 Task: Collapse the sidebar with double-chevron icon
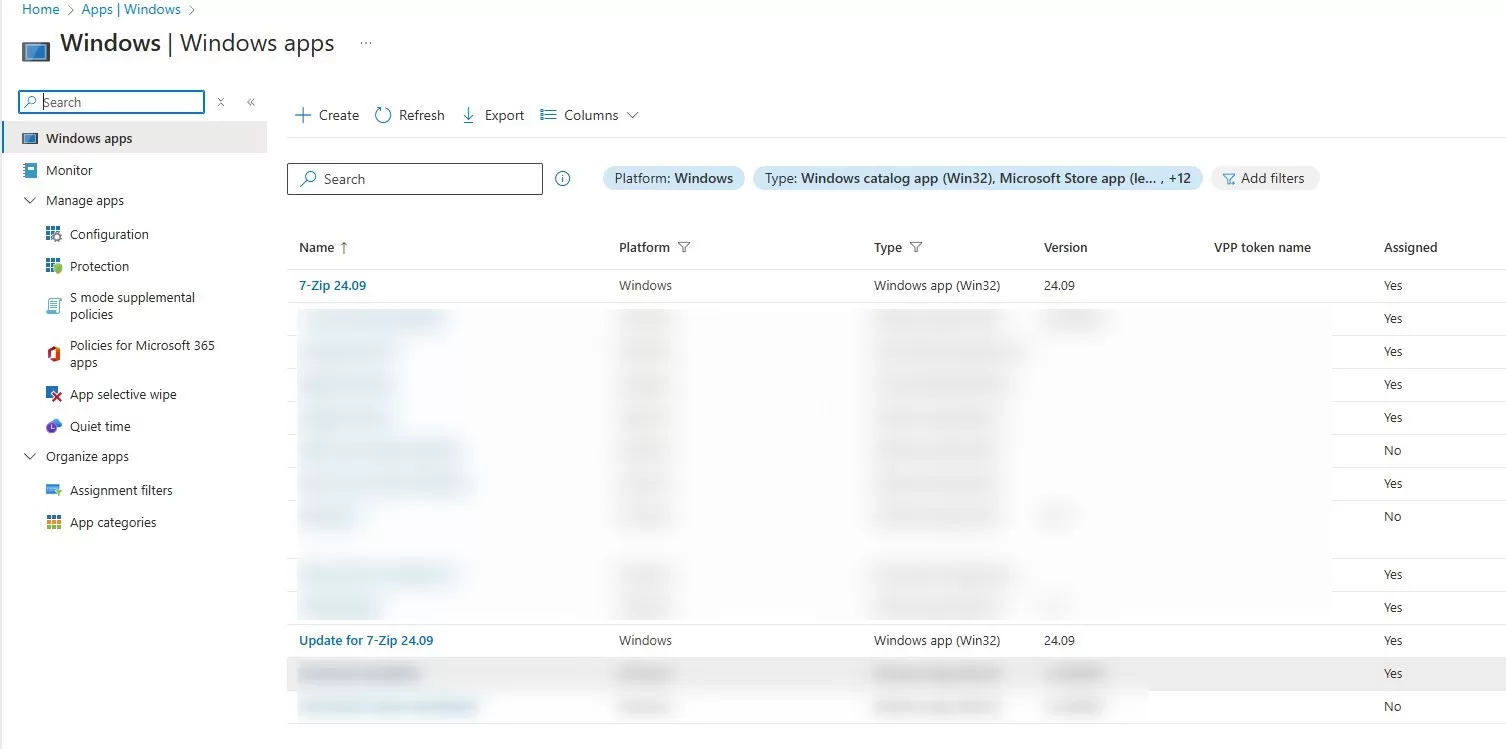pyautogui.click(x=251, y=102)
